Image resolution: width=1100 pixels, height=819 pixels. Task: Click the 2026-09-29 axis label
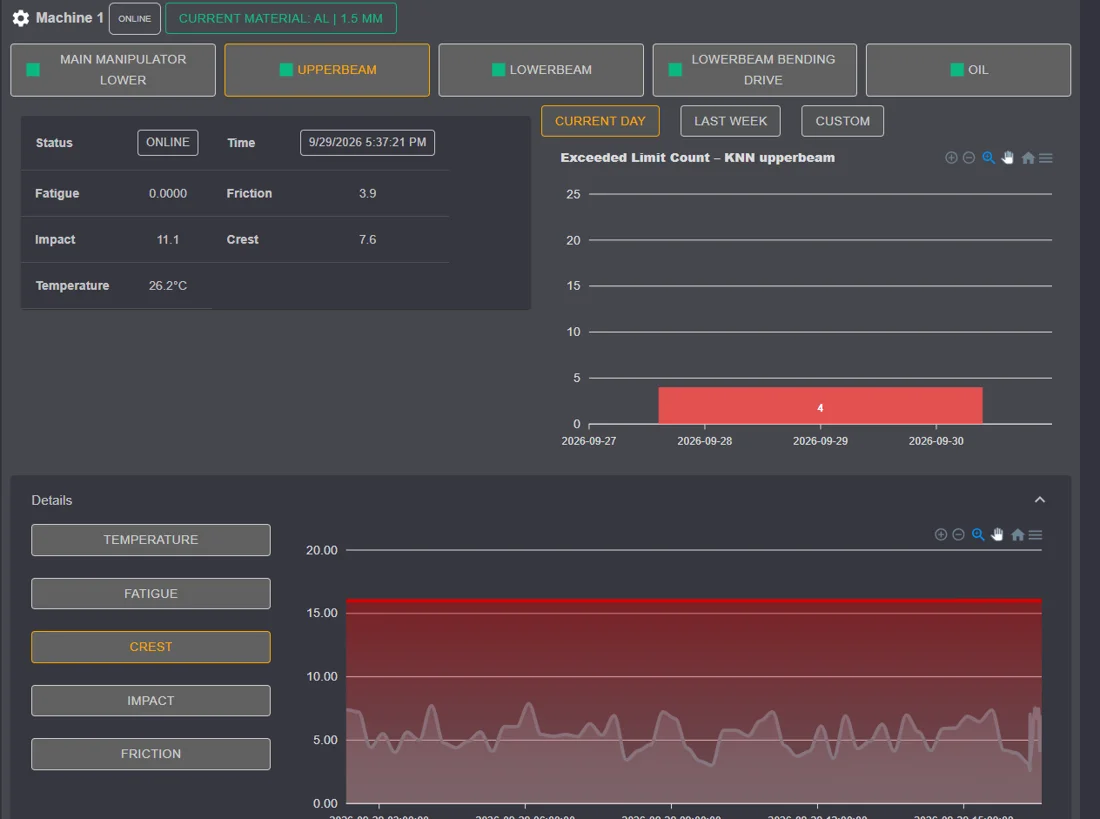tap(820, 441)
